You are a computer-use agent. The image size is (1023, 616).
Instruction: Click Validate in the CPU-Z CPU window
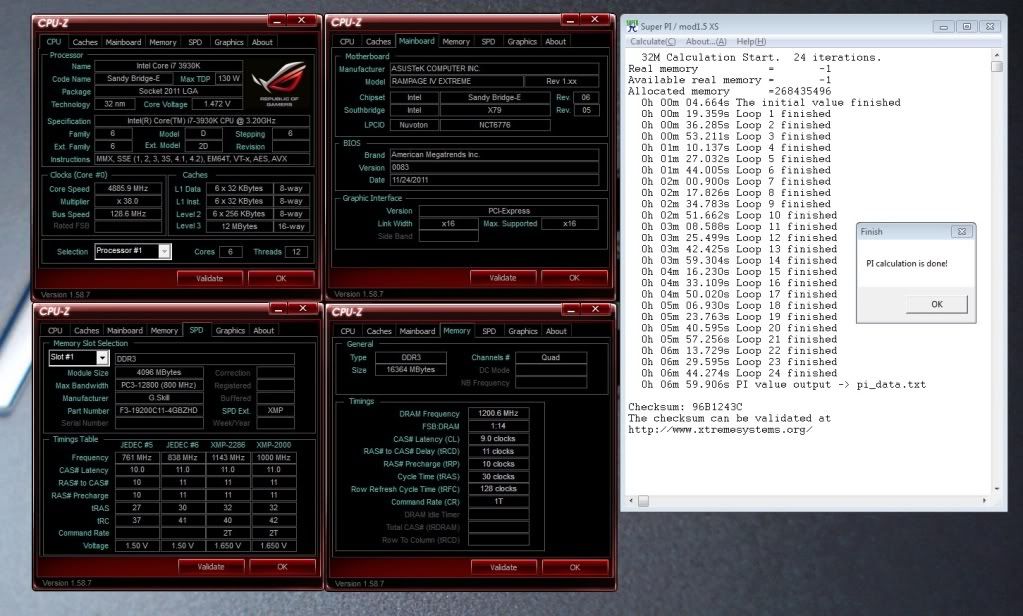[209, 279]
